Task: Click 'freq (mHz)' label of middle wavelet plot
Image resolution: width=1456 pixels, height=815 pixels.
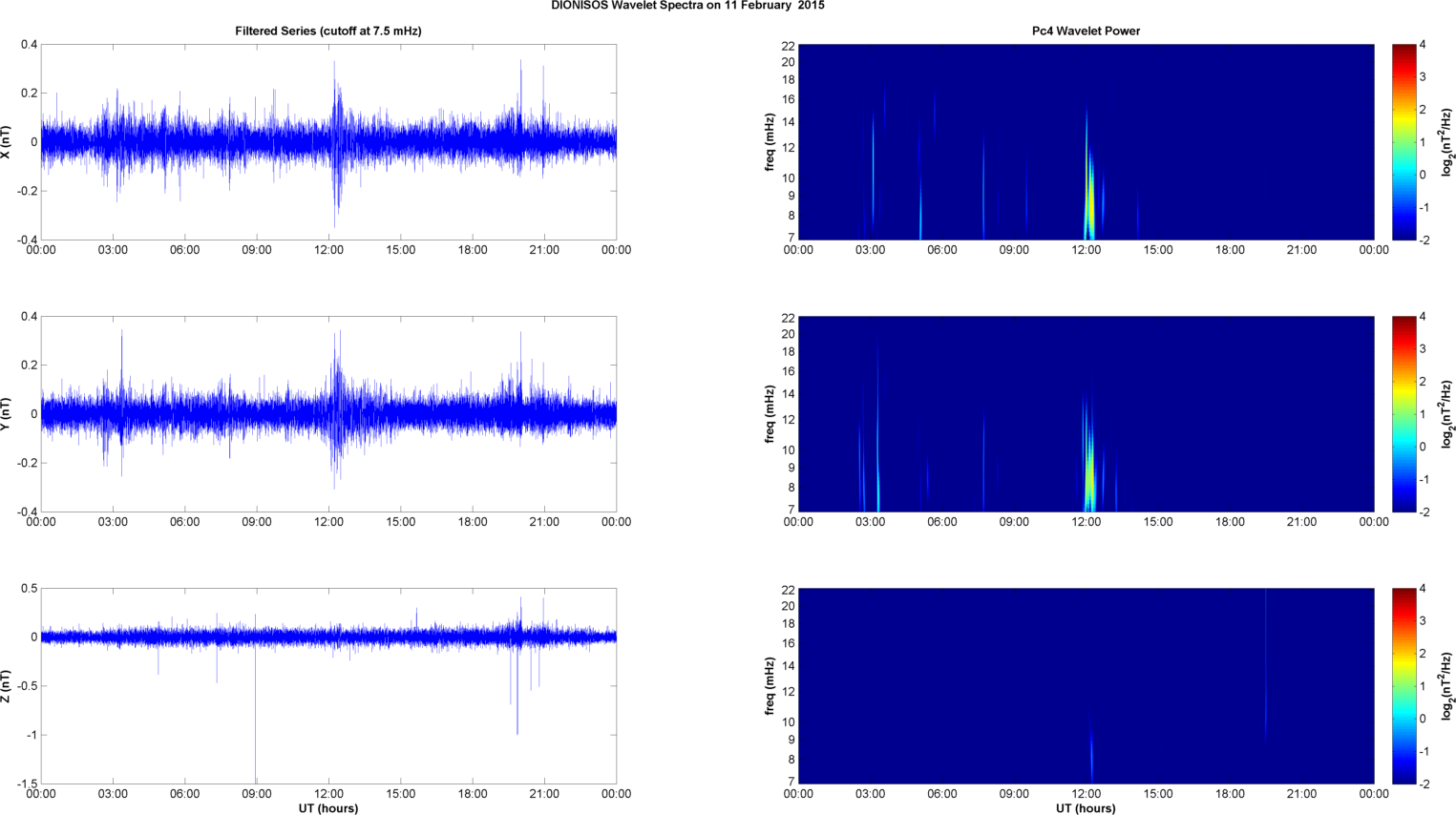Action: (770, 414)
